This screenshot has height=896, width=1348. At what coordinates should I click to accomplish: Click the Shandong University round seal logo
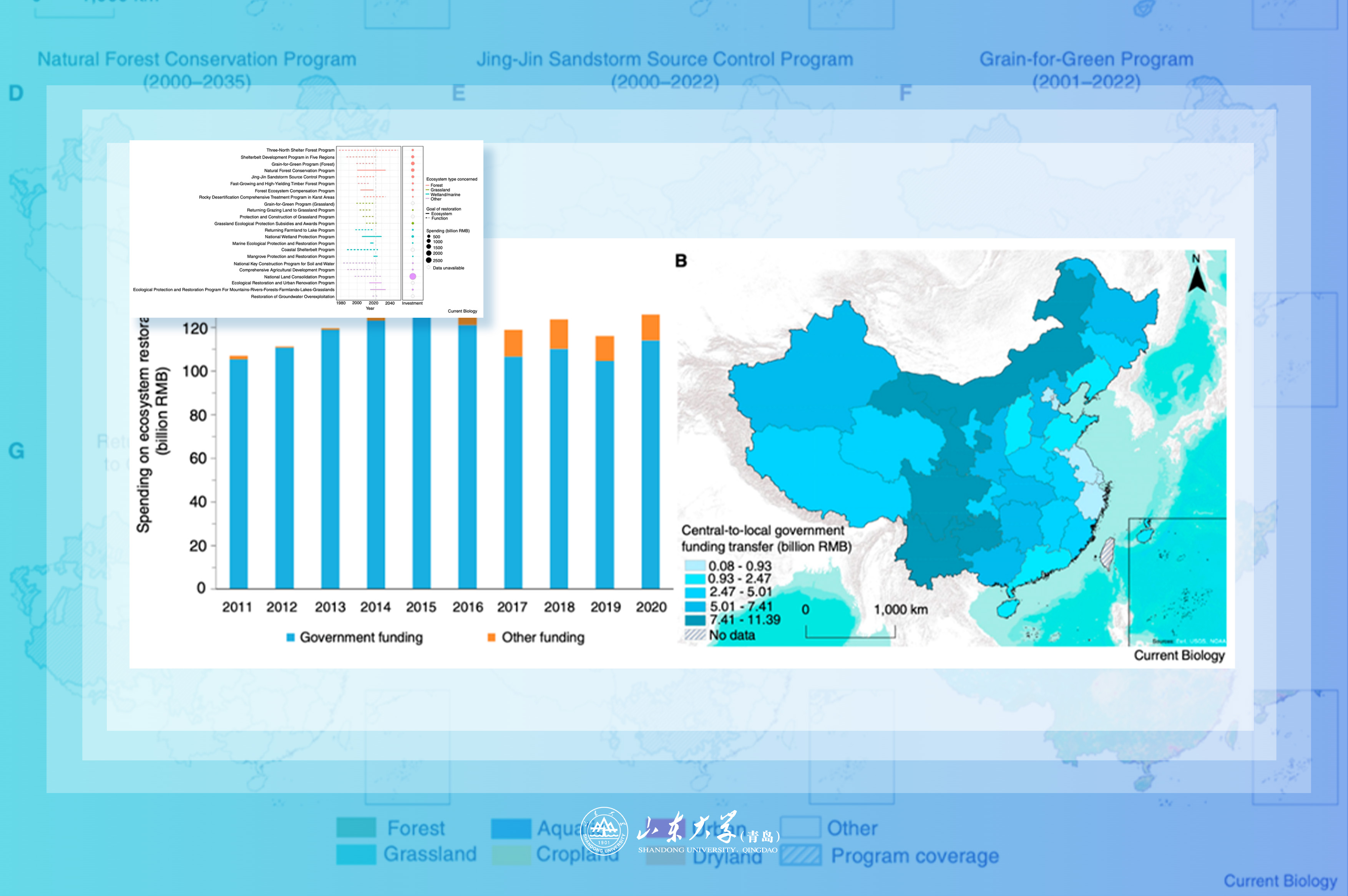pyautogui.click(x=604, y=831)
